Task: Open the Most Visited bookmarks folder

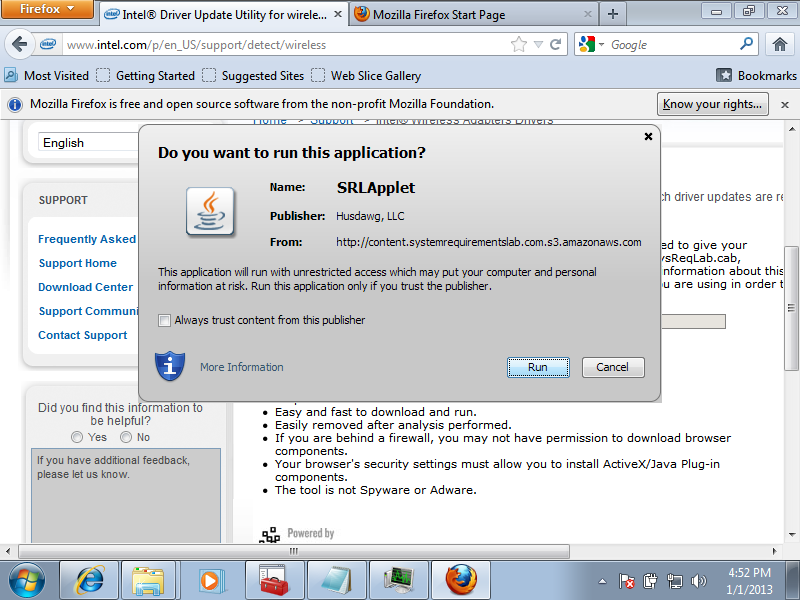Action: pos(46,76)
